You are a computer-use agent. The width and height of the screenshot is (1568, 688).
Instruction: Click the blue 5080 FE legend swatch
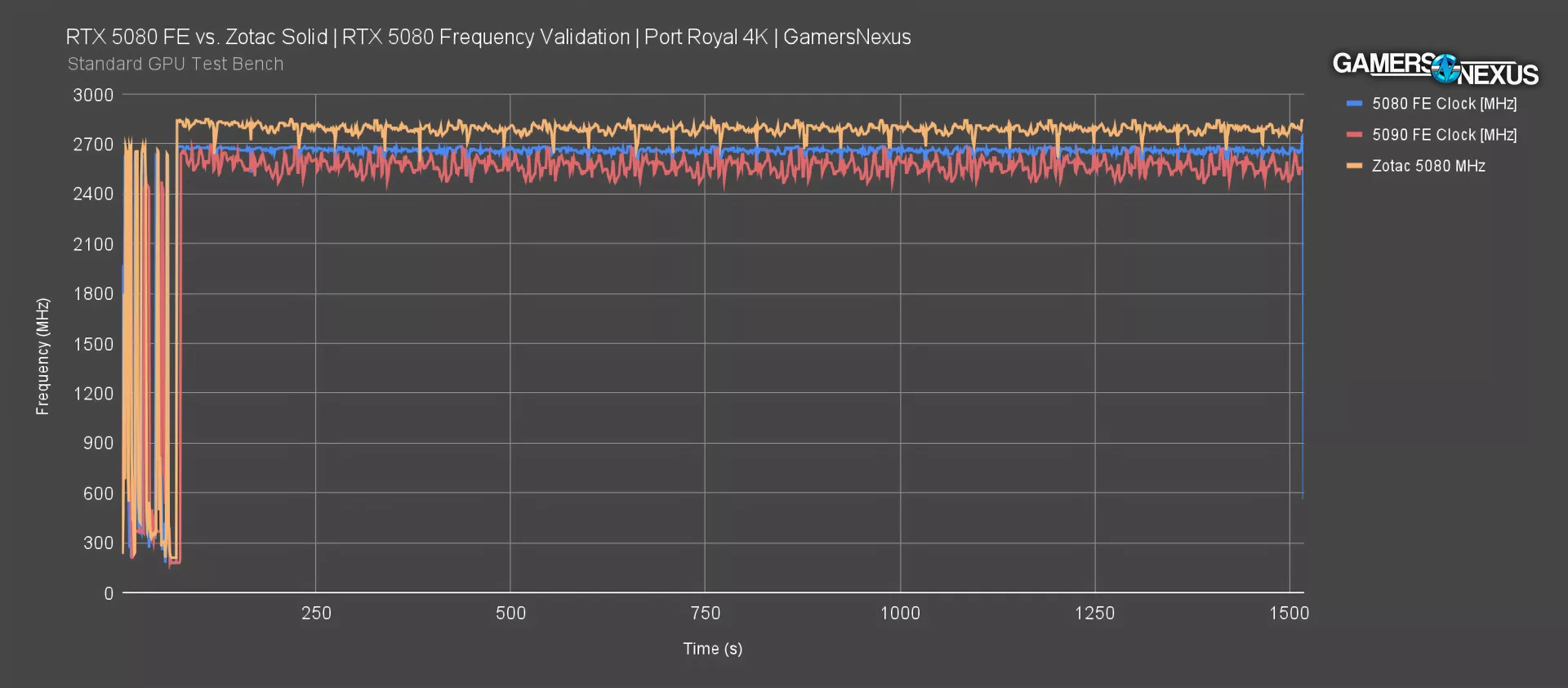[1354, 104]
